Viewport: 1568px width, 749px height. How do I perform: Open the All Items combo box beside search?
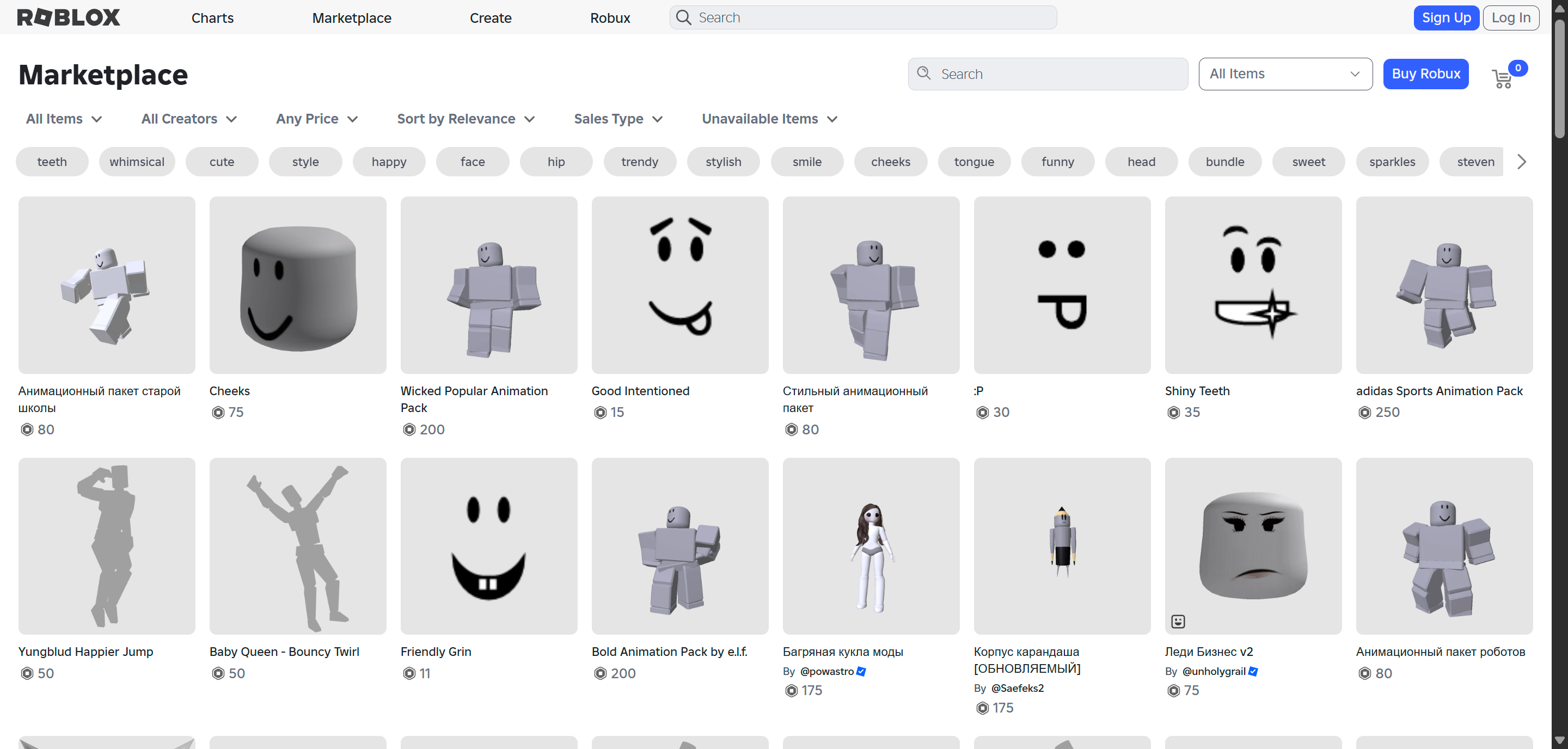point(1285,74)
